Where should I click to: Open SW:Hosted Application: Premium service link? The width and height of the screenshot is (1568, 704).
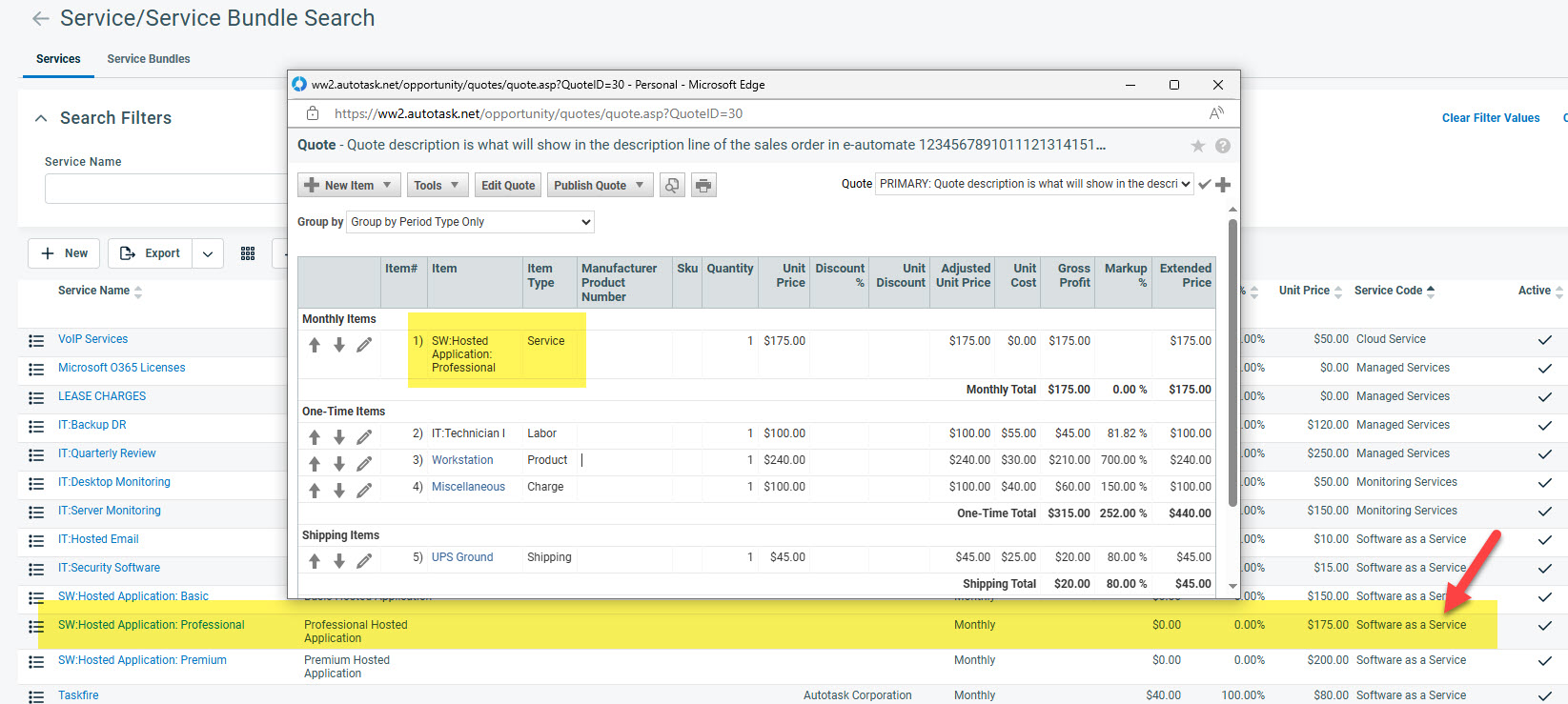pos(142,660)
